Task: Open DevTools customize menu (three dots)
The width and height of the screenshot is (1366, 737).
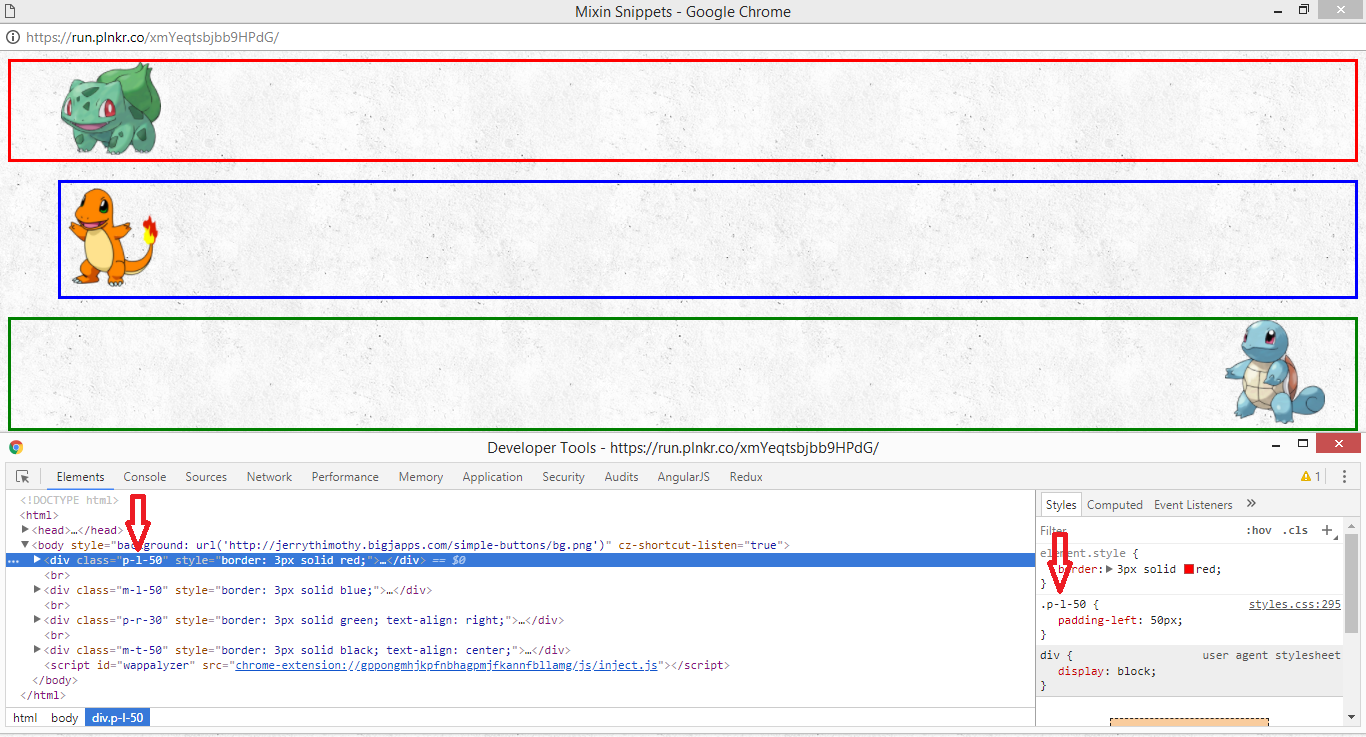Action: coord(1344,477)
